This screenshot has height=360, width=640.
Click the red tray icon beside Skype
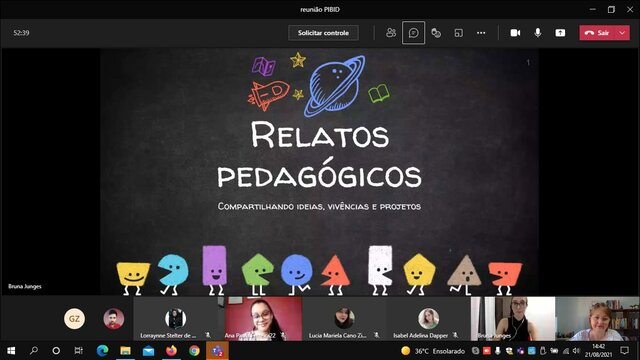487,351
